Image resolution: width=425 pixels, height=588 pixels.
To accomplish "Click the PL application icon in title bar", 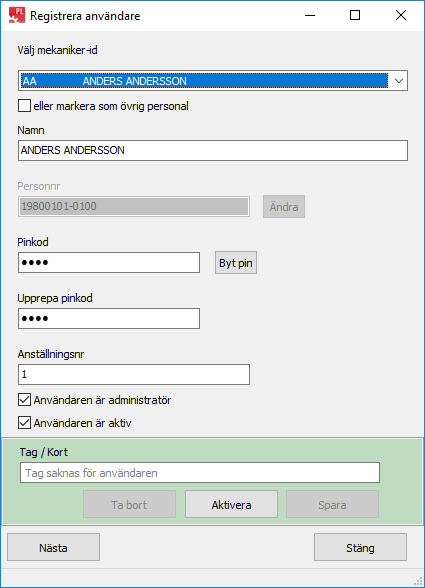I will coord(17,15).
